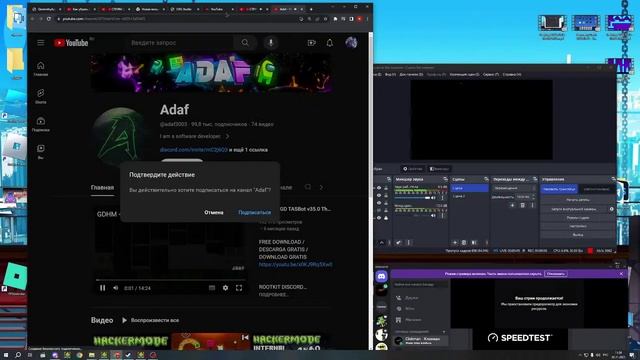Open featured video settings gear

pyautogui.click(x=225, y=288)
